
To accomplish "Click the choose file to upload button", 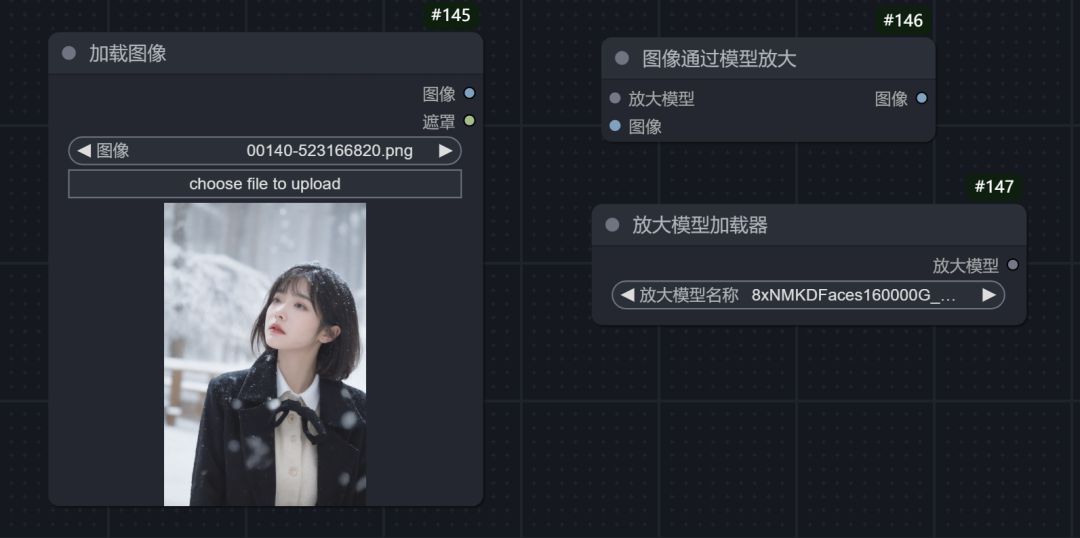I will (265, 184).
